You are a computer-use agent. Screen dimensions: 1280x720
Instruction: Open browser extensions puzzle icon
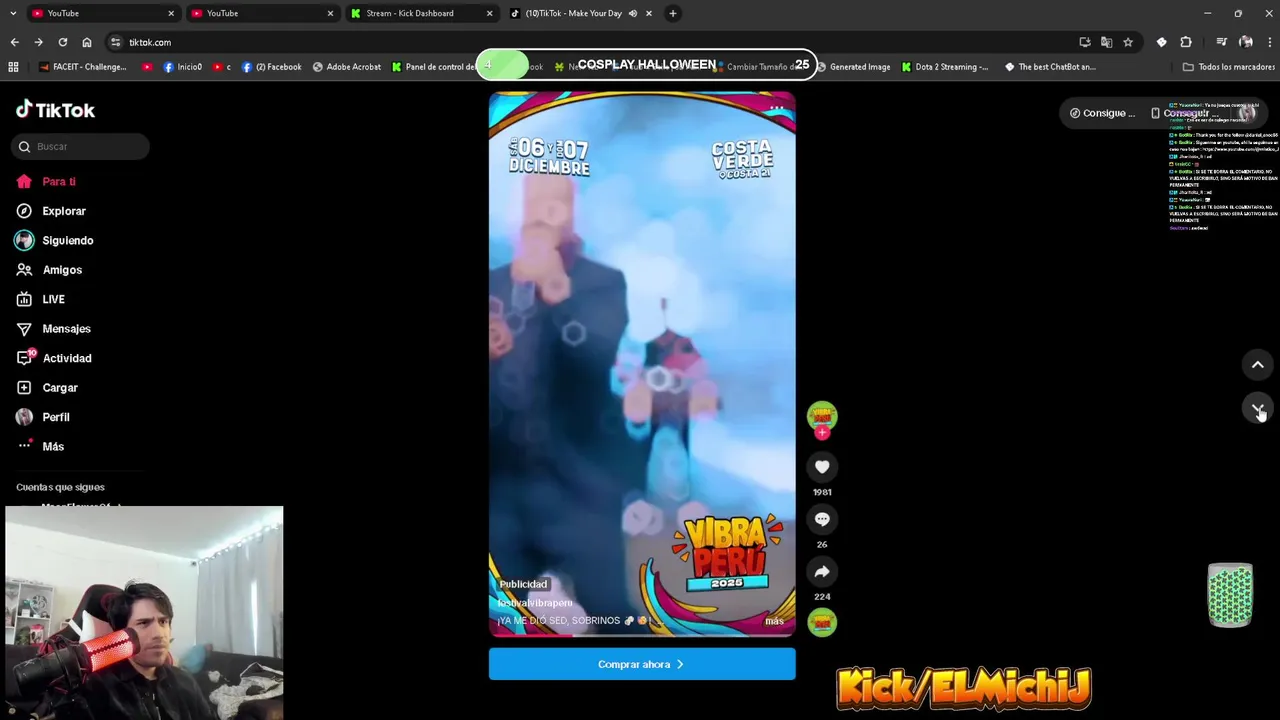[1186, 42]
